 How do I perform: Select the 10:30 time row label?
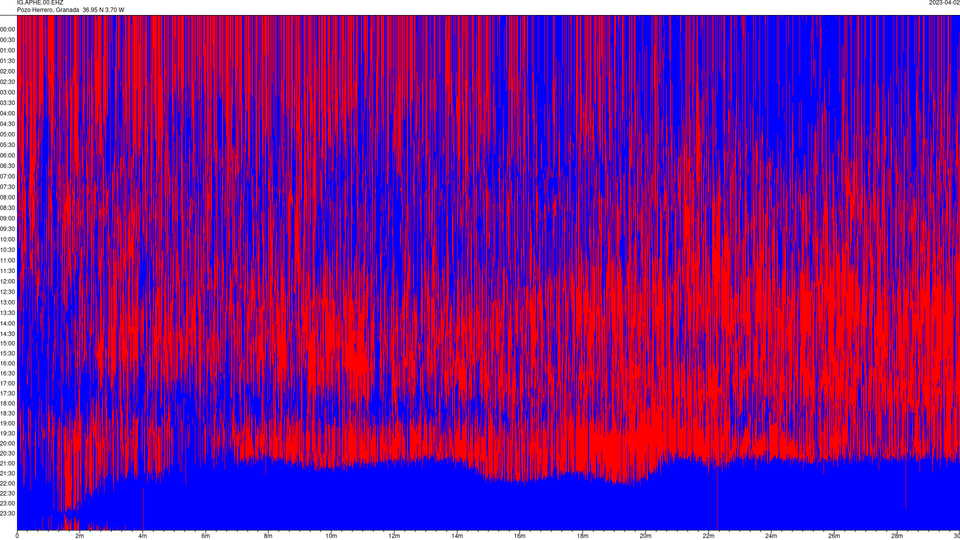[7, 250]
